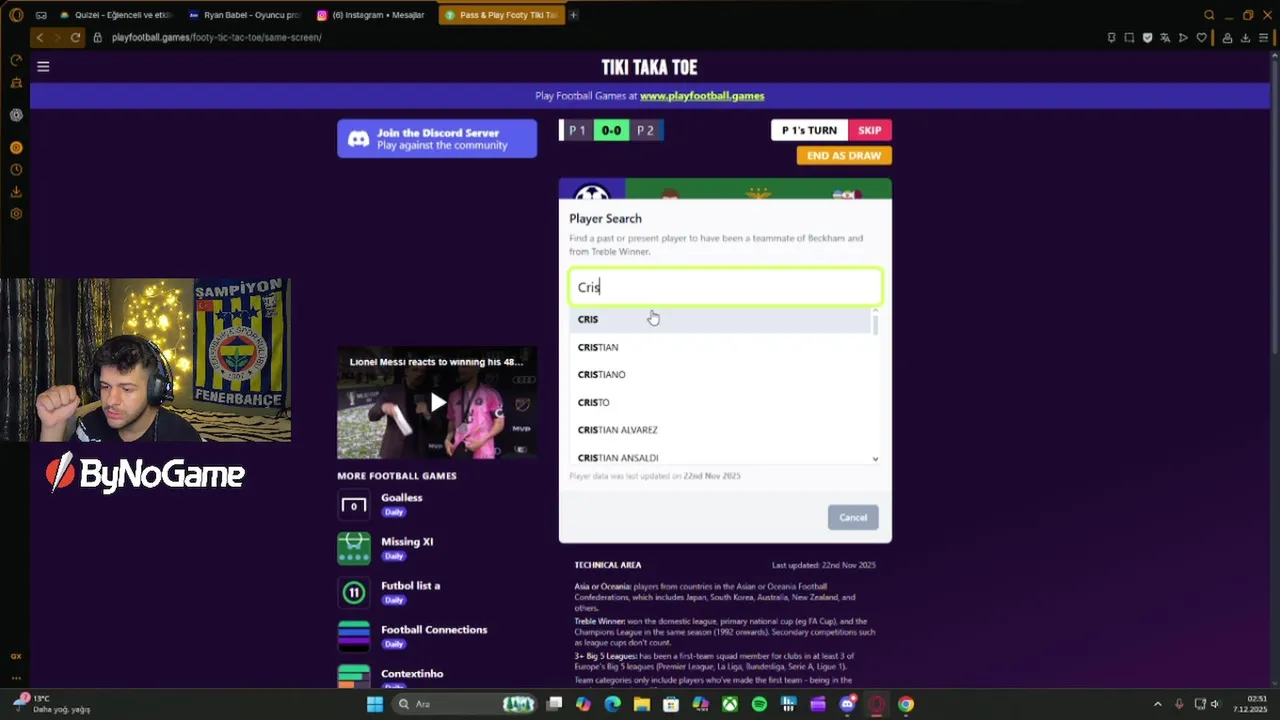
Task: Open Microsoft Edge from the taskbar
Action: (x=612, y=704)
